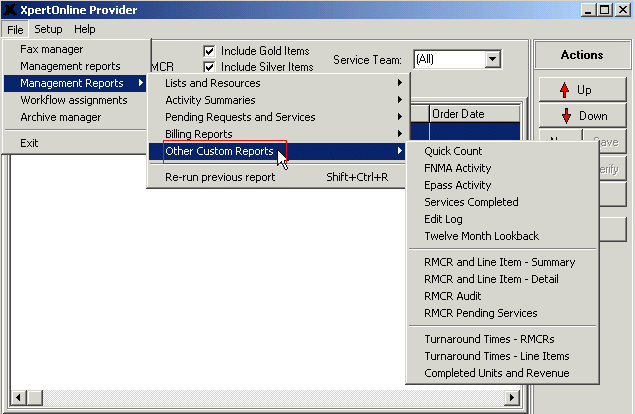
Task: Open RMCR Pending Services report
Action: click(x=502, y=313)
